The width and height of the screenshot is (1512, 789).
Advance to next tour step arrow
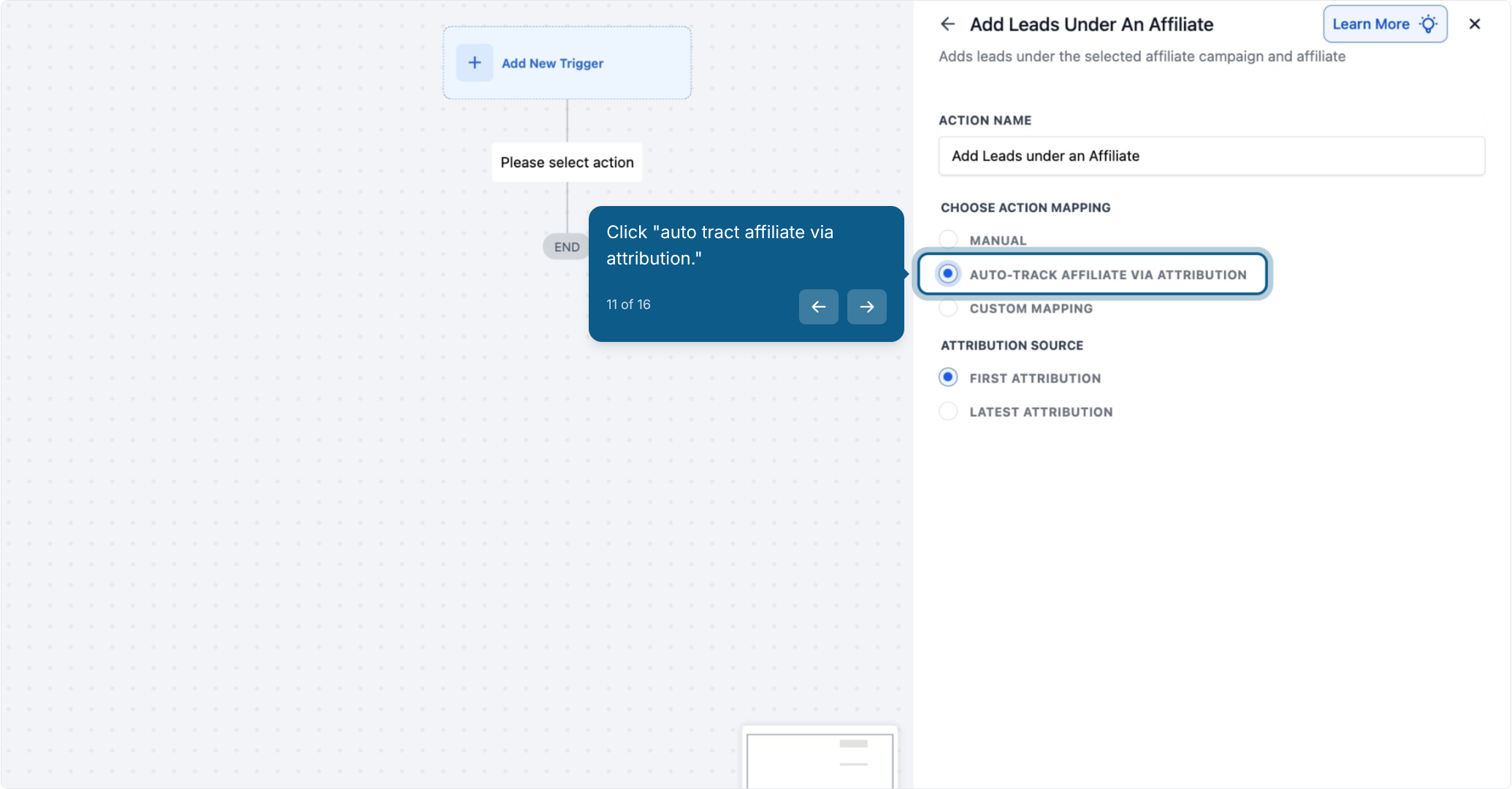[x=866, y=307]
